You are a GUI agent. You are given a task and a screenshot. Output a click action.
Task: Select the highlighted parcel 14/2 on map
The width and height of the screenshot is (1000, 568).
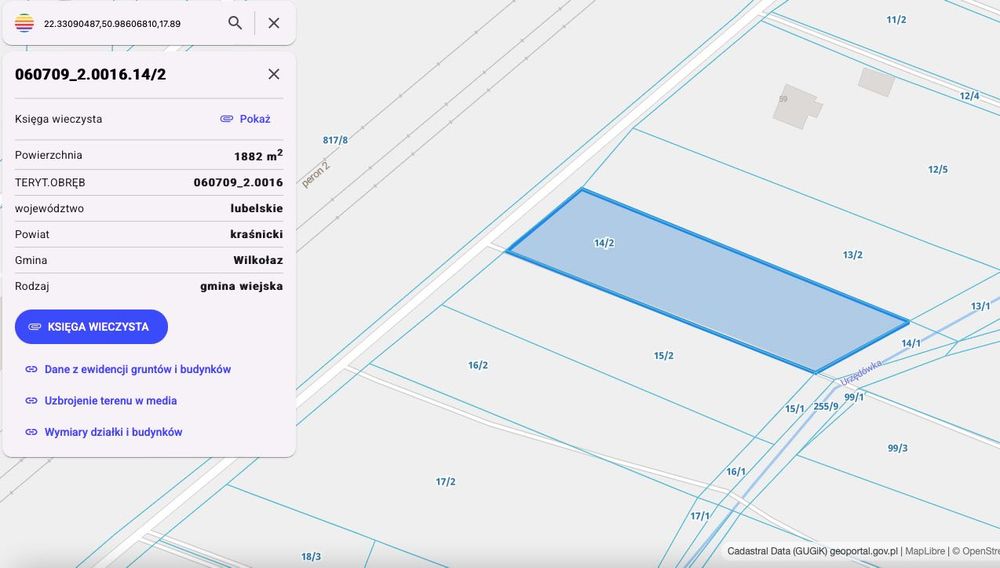(708, 280)
